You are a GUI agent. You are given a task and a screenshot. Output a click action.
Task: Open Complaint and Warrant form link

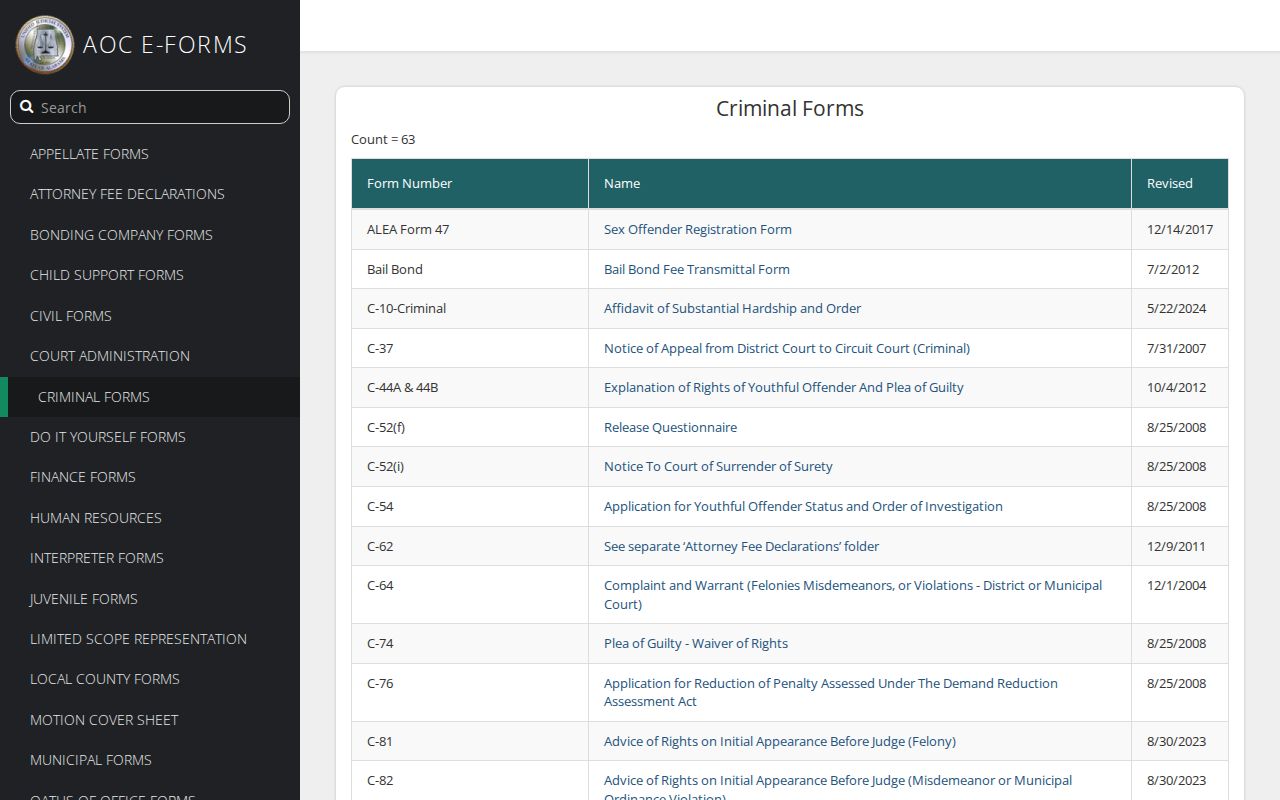[x=853, y=595]
